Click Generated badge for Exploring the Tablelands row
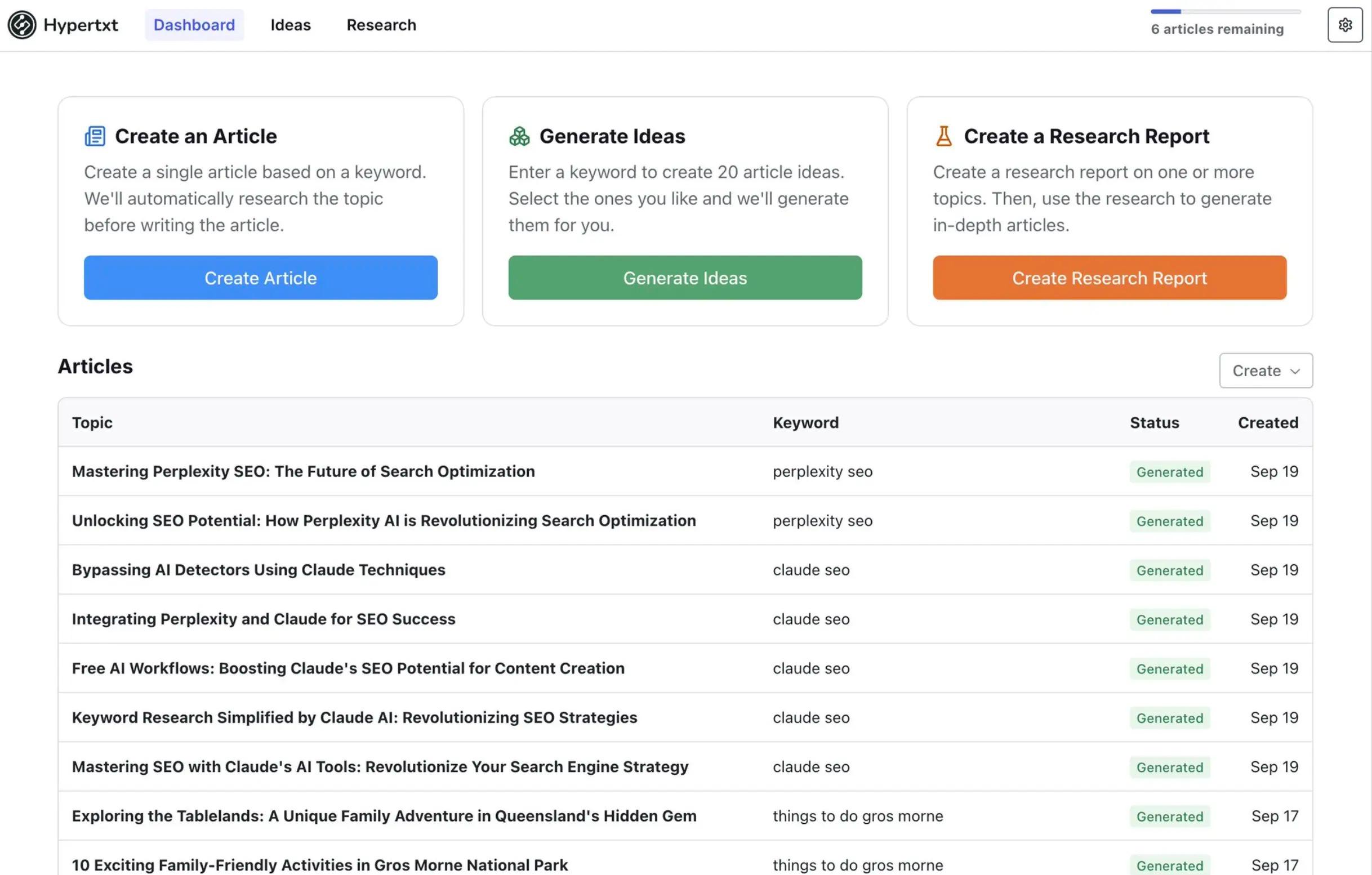This screenshot has width=1372, height=875. 1170,816
